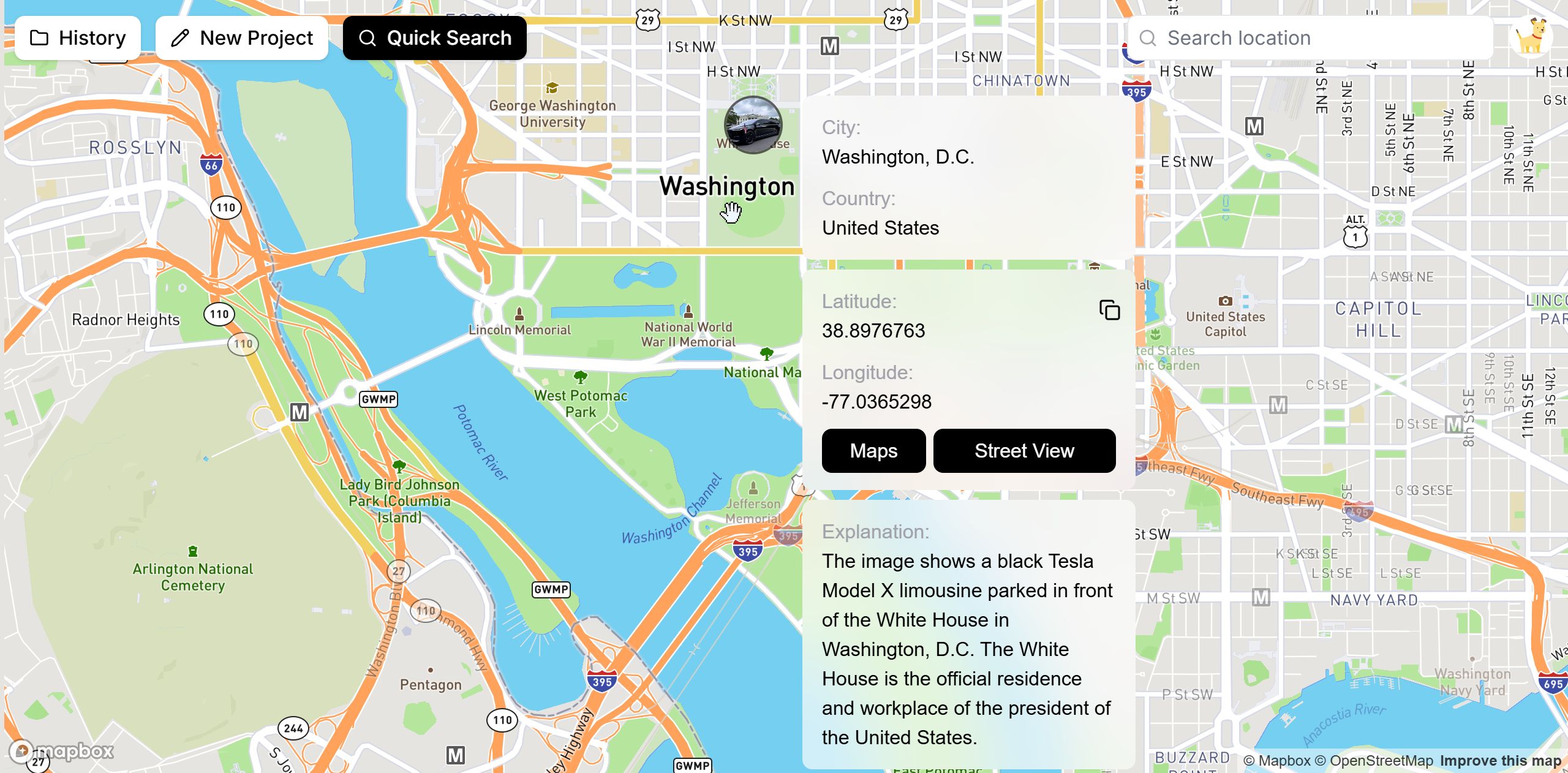Open Quick Search

(x=435, y=38)
